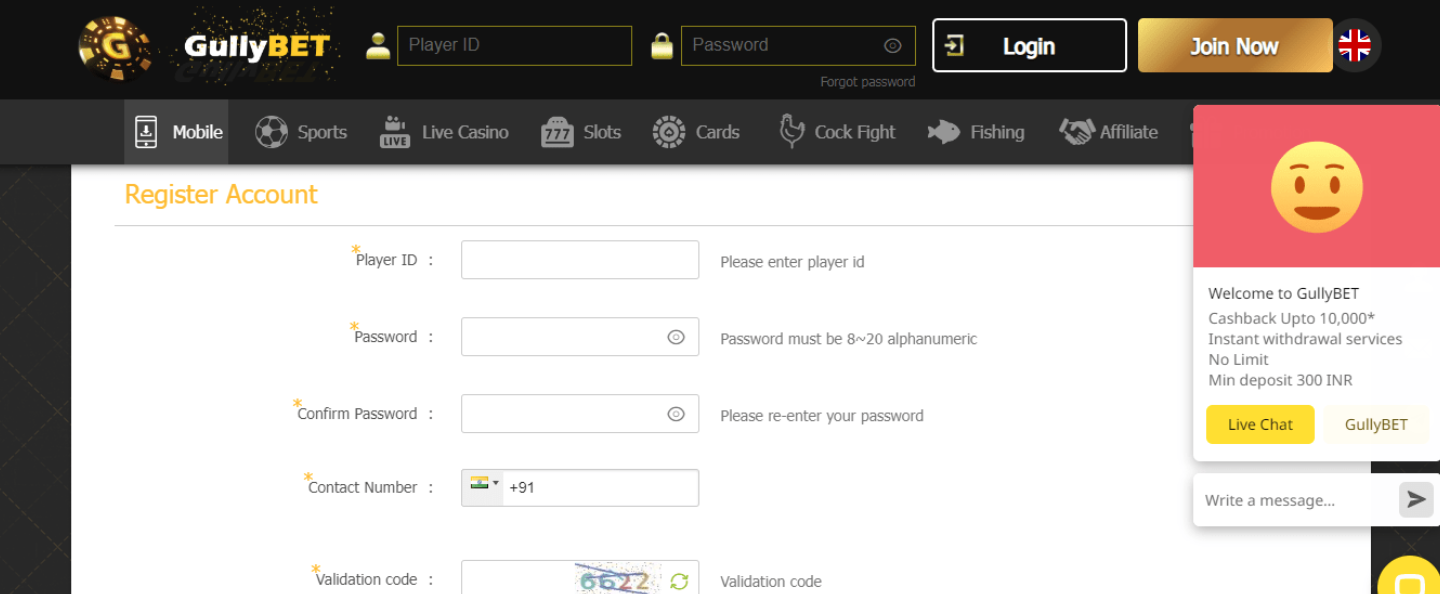Open the Mobile menu tab
The height and width of the screenshot is (594, 1440).
pos(177,132)
